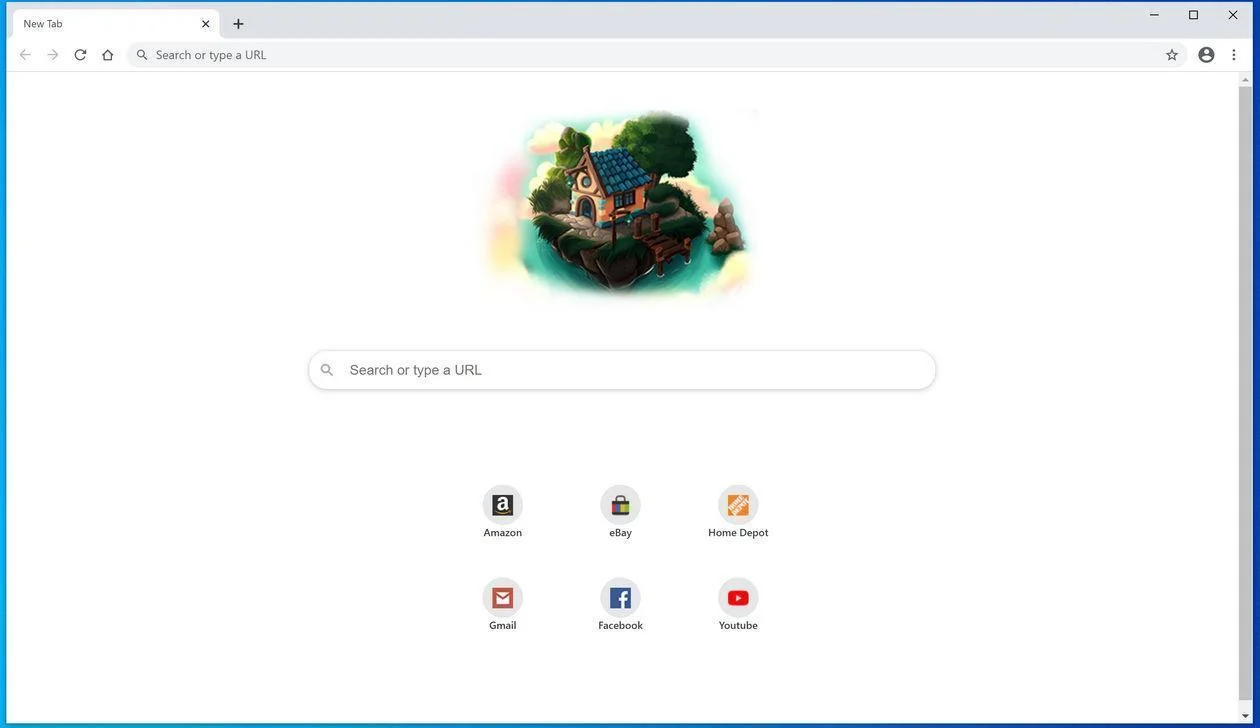The image size is (1260, 728).
Task: Minimize the browser window
Action: [x=1154, y=15]
